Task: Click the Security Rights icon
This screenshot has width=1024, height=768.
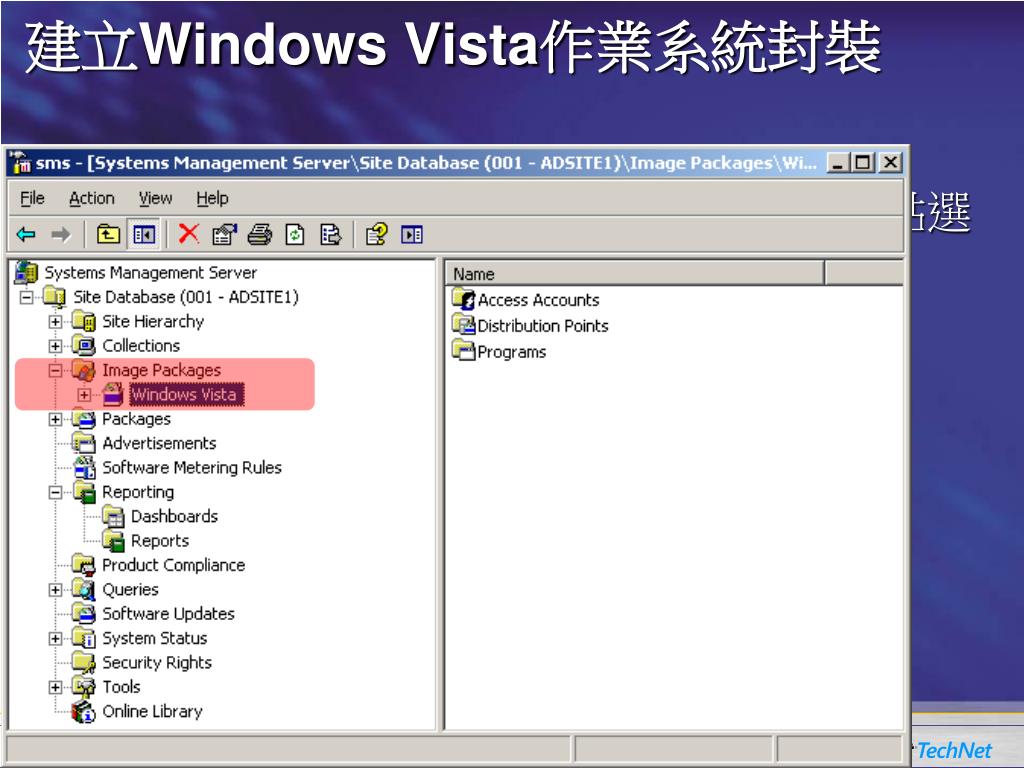Action: 84,662
